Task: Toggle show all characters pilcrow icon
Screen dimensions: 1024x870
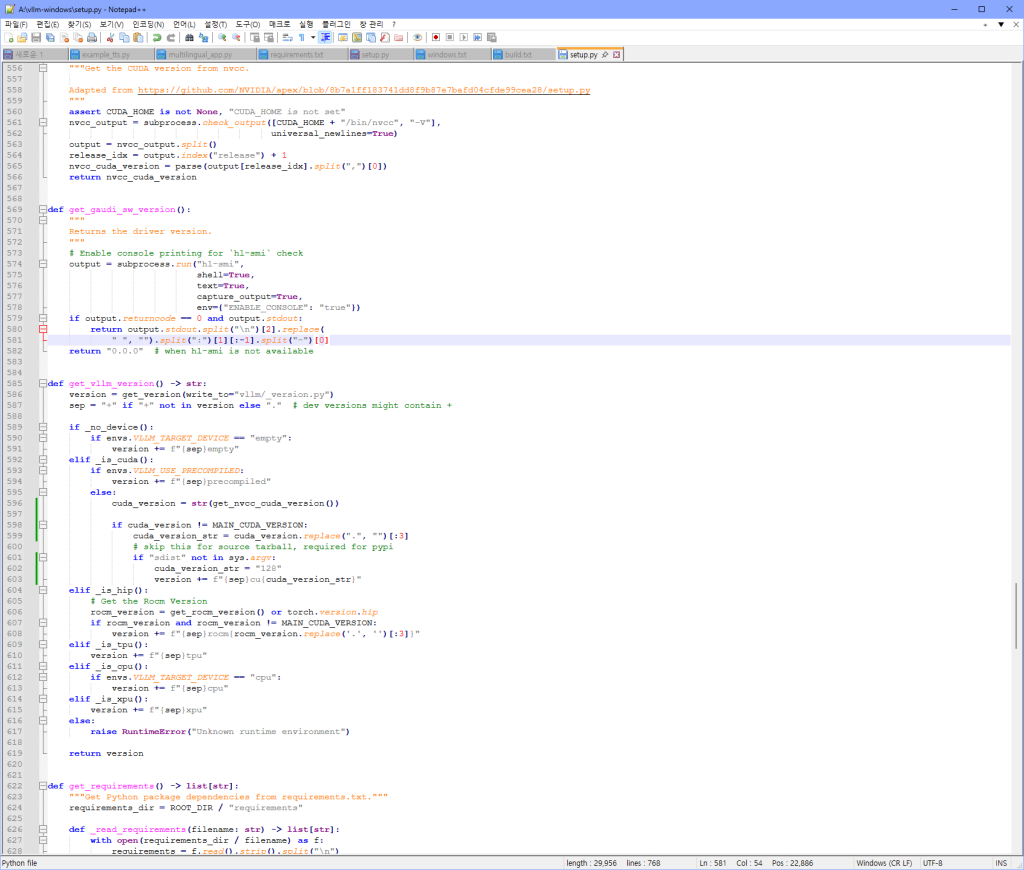Action: pos(300,38)
